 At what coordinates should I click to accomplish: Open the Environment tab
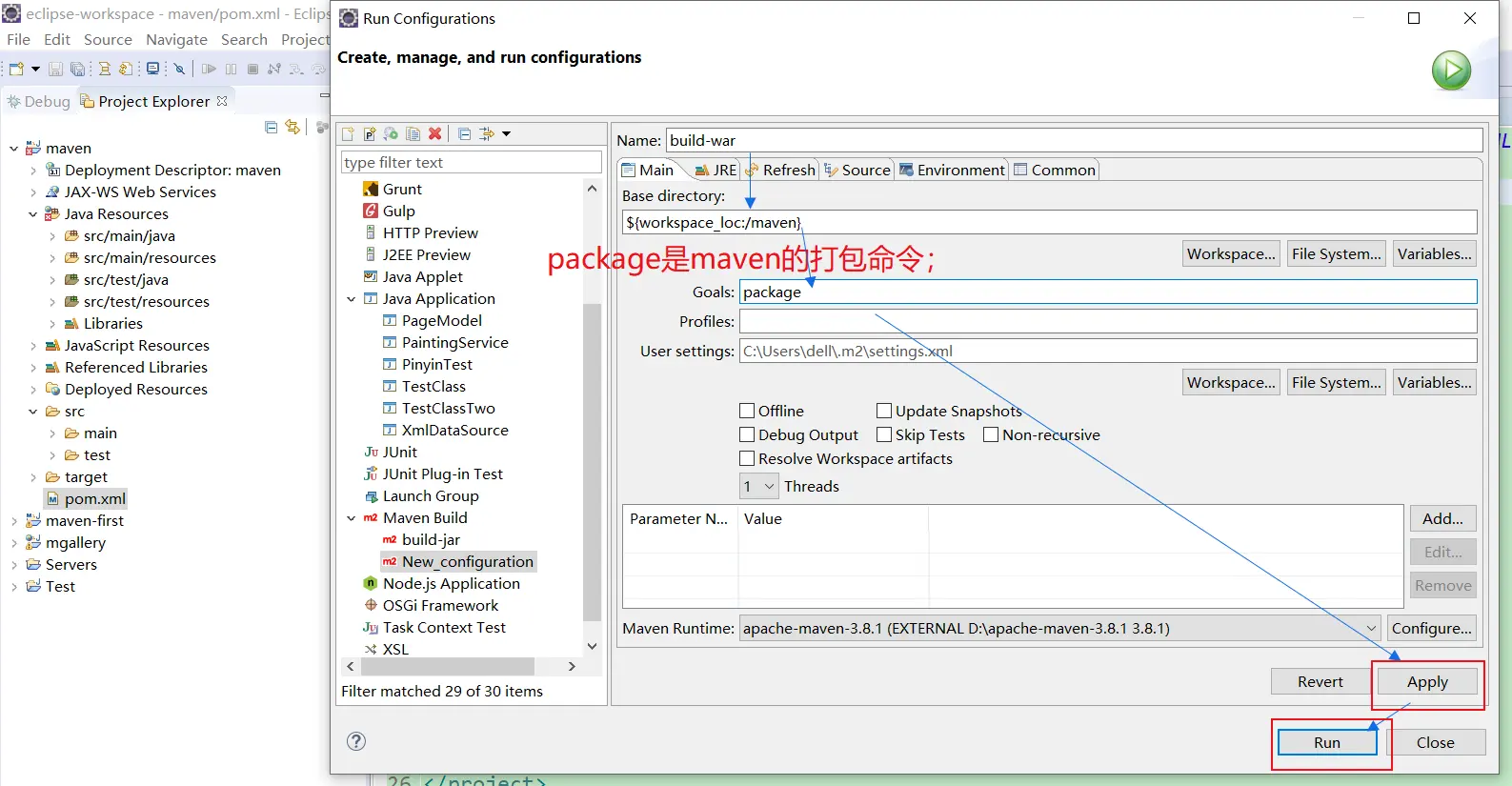[x=951, y=171]
